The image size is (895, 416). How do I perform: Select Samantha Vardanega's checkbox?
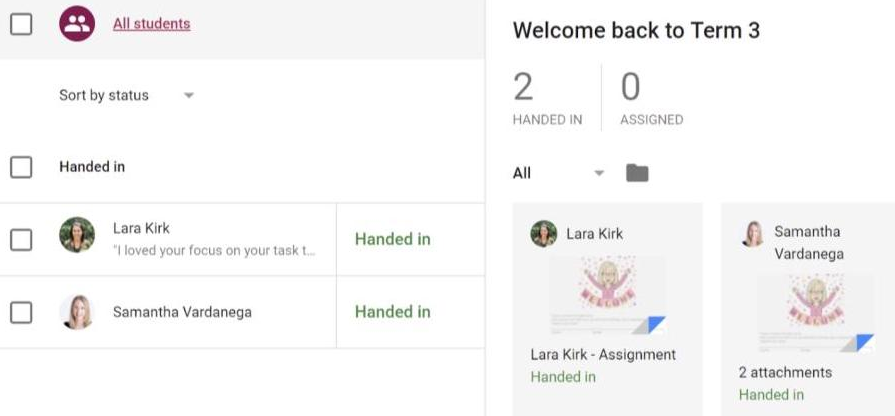[21, 312]
